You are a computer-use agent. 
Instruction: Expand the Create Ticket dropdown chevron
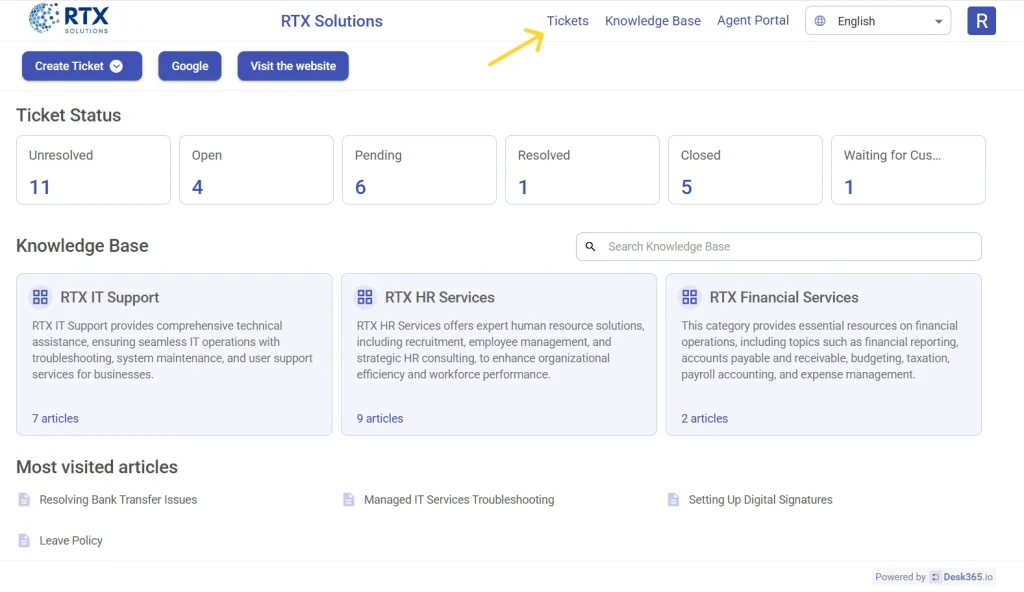[116, 66]
